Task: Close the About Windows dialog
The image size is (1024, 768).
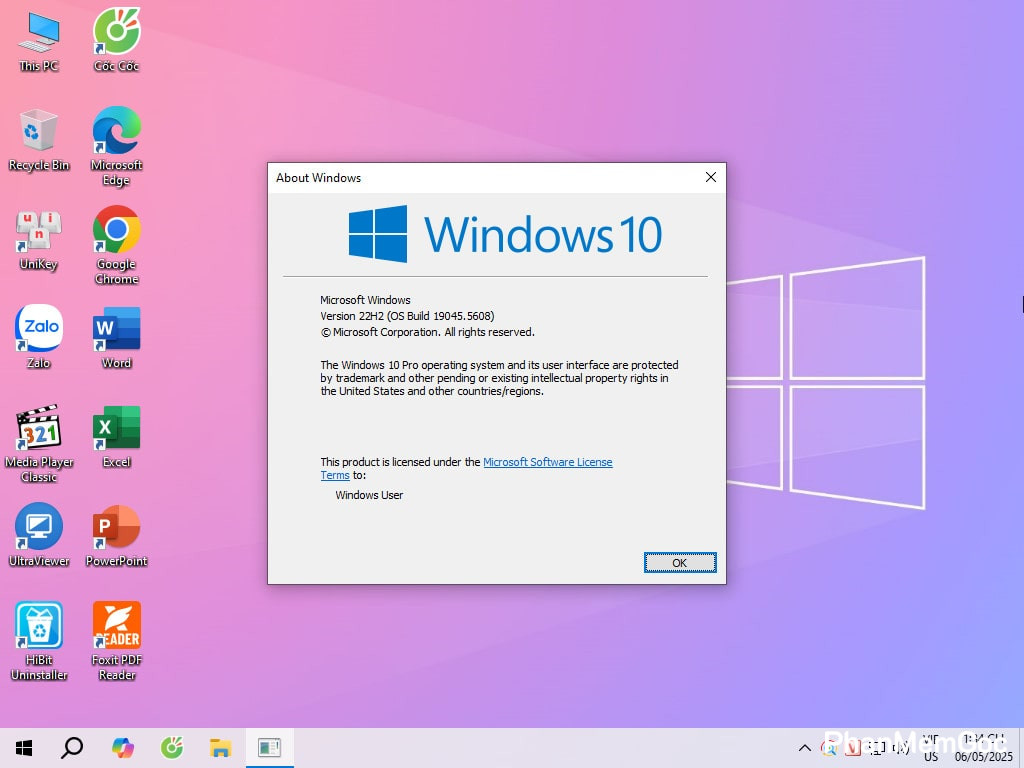Action: click(x=711, y=178)
